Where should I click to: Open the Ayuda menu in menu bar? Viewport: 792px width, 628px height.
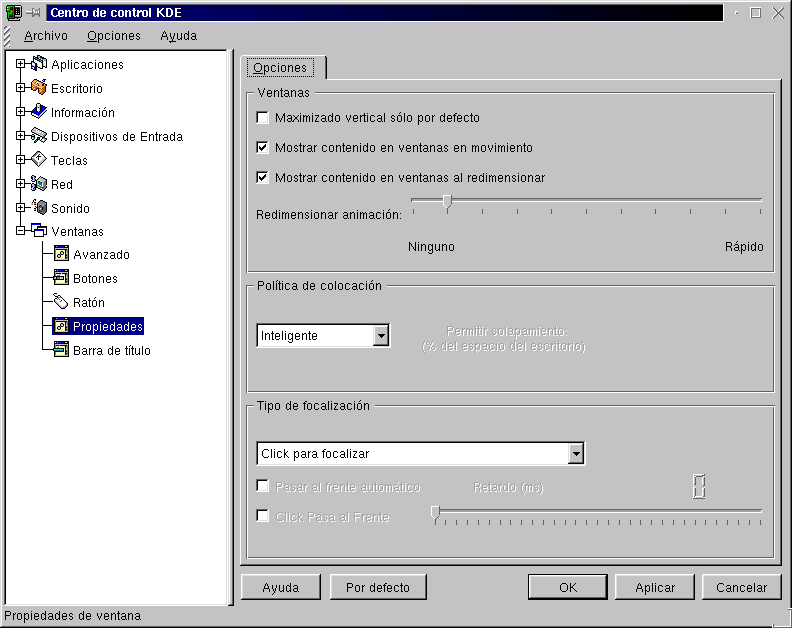(179, 35)
